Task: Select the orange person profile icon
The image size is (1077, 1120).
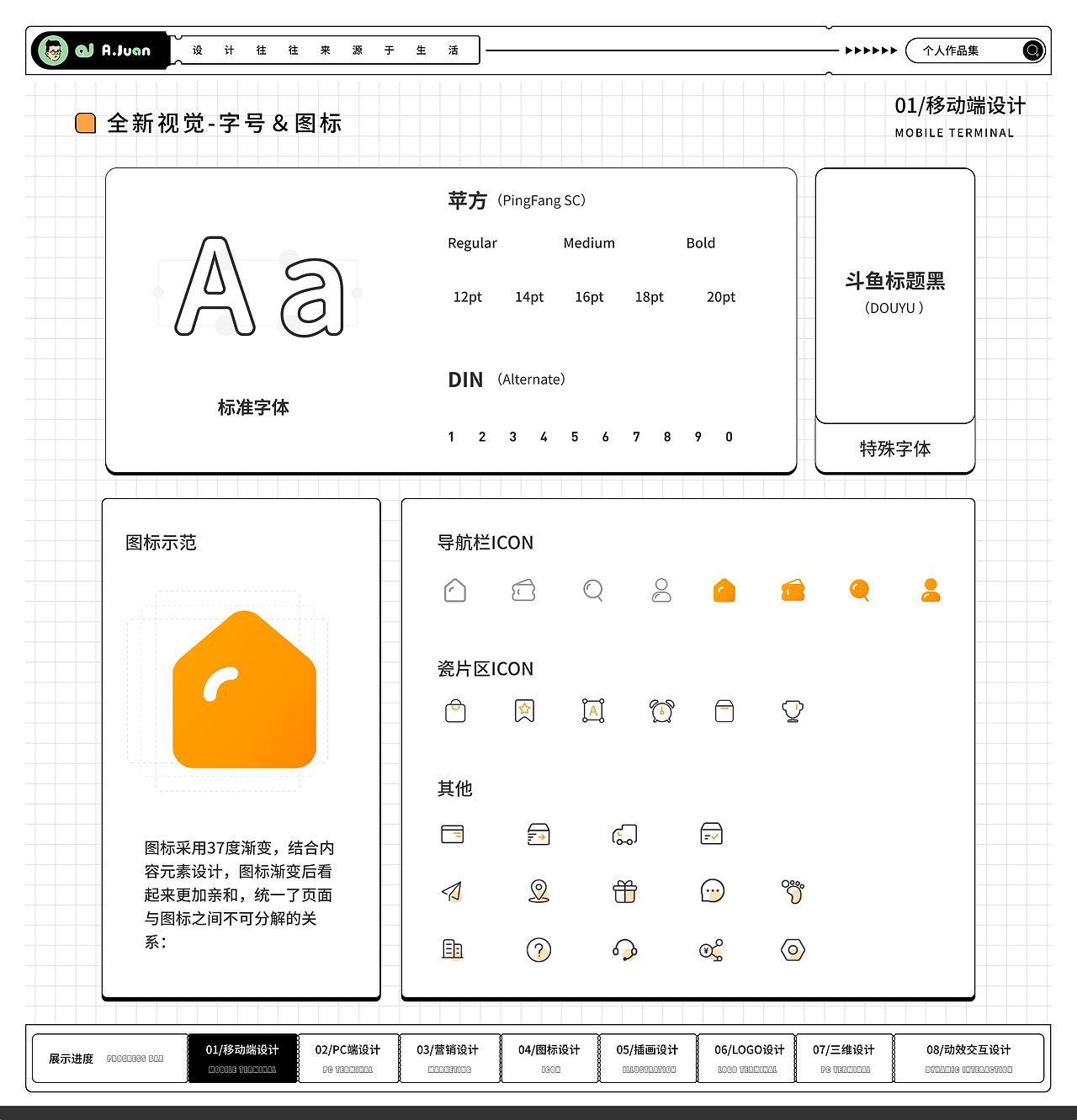Action: tap(930, 590)
